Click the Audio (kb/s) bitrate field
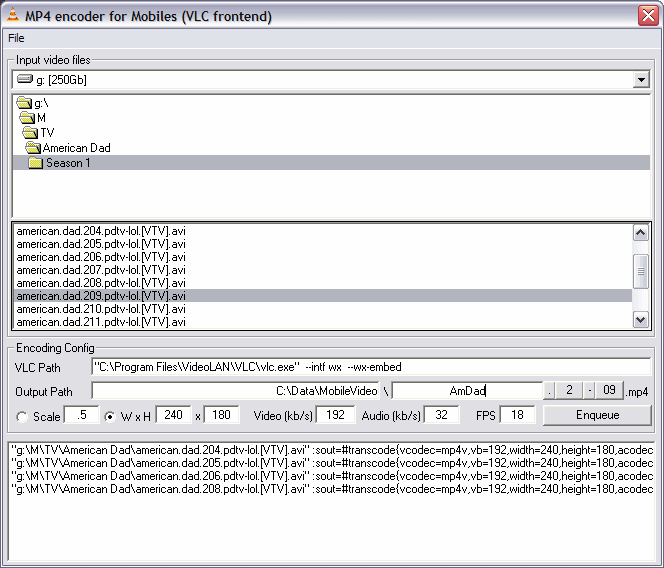Viewport: 664px width, 568px height. pos(441,415)
